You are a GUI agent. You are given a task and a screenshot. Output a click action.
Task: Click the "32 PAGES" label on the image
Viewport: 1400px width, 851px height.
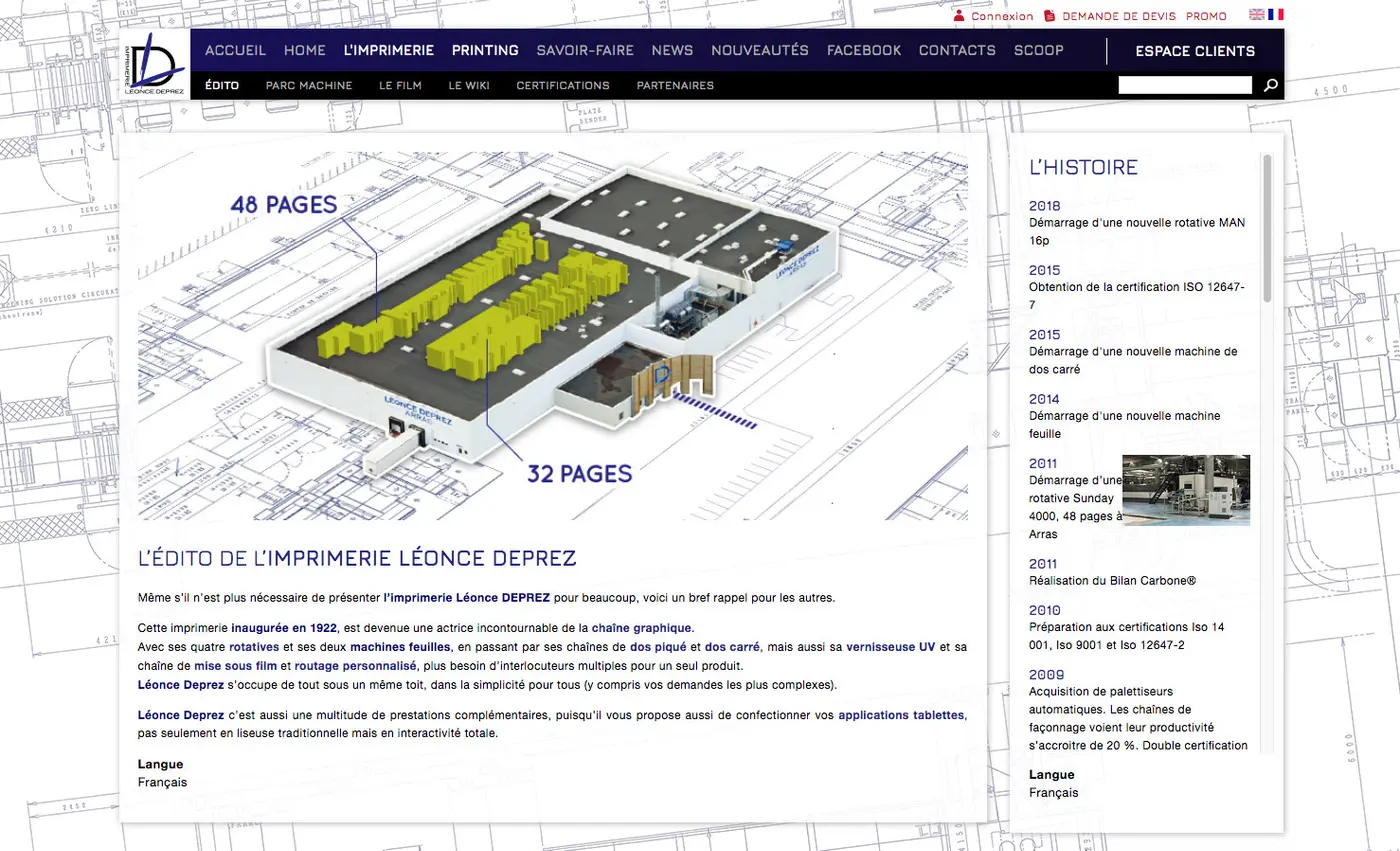click(579, 473)
